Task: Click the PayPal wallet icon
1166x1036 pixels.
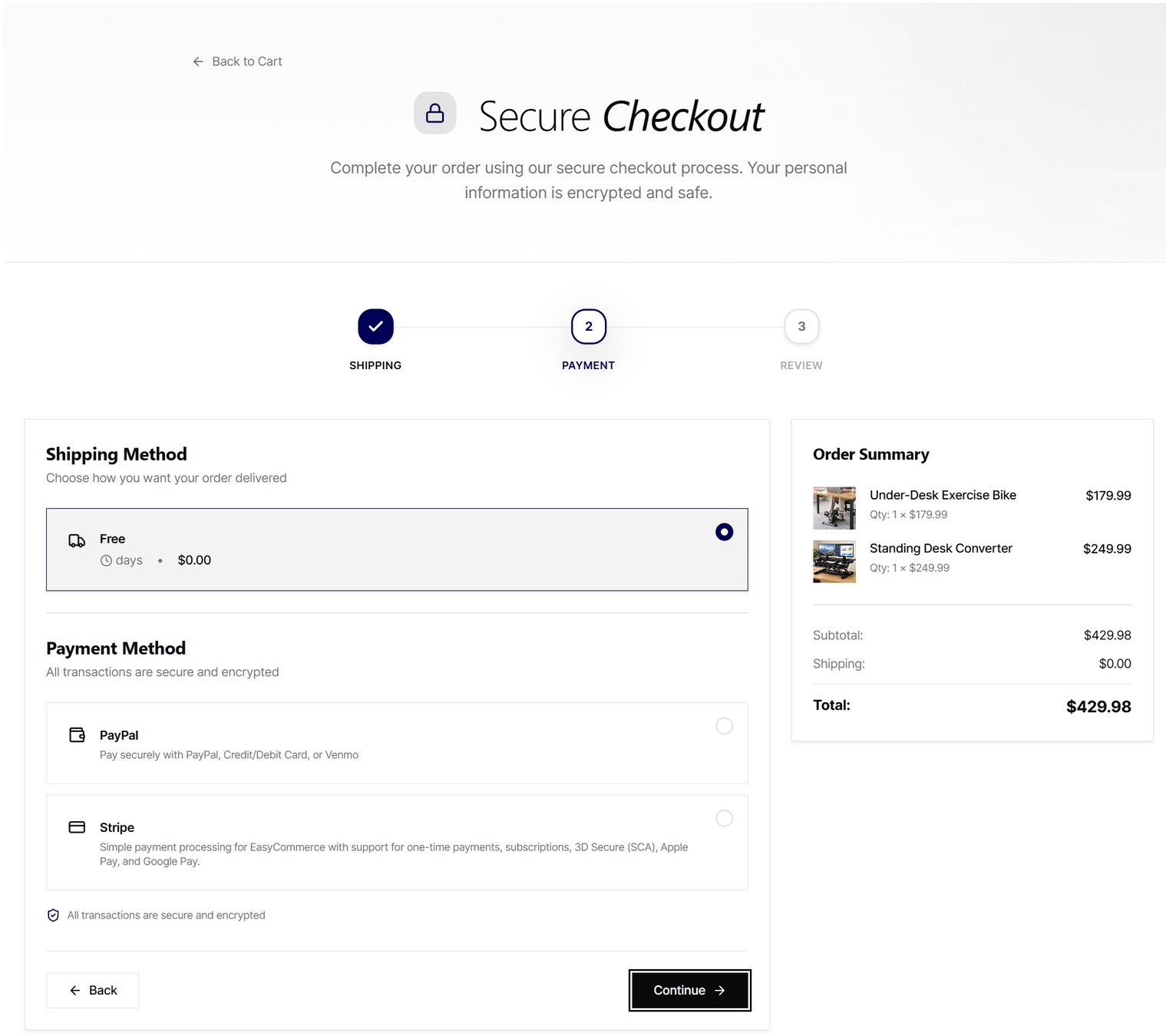Action: pyautogui.click(x=77, y=735)
